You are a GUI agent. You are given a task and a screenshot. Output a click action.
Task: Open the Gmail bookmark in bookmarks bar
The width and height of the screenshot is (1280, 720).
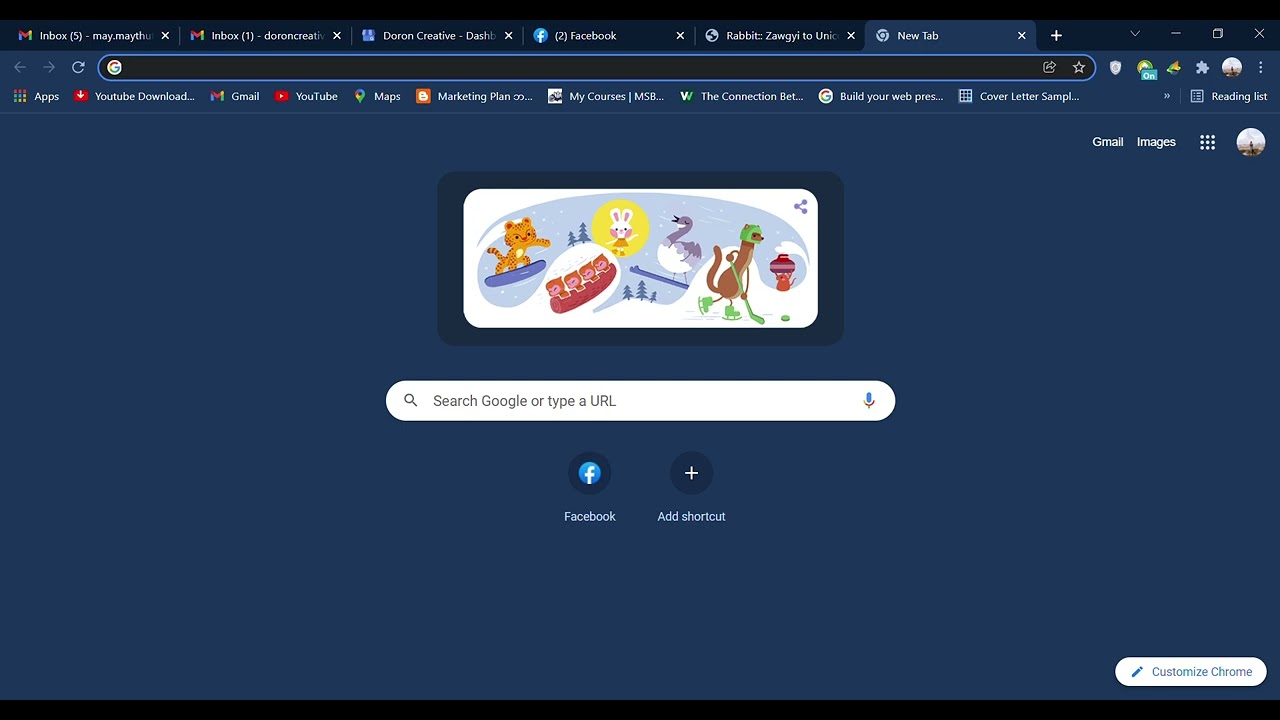click(235, 96)
